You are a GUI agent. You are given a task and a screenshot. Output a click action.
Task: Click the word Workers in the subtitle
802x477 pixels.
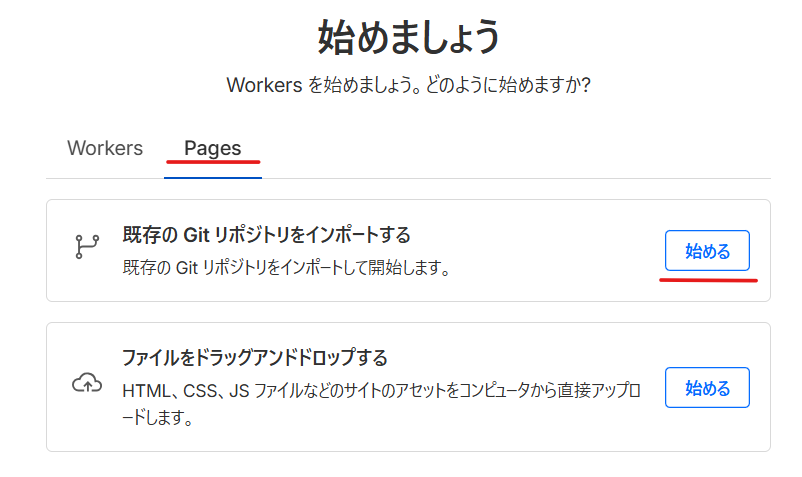point(264,85)
